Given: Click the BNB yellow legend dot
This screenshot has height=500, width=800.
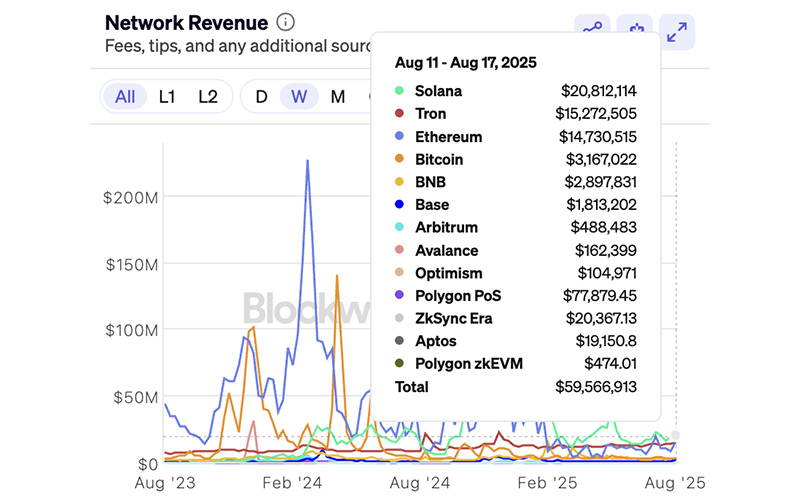Looking at the screenshot, I should 399,182.
